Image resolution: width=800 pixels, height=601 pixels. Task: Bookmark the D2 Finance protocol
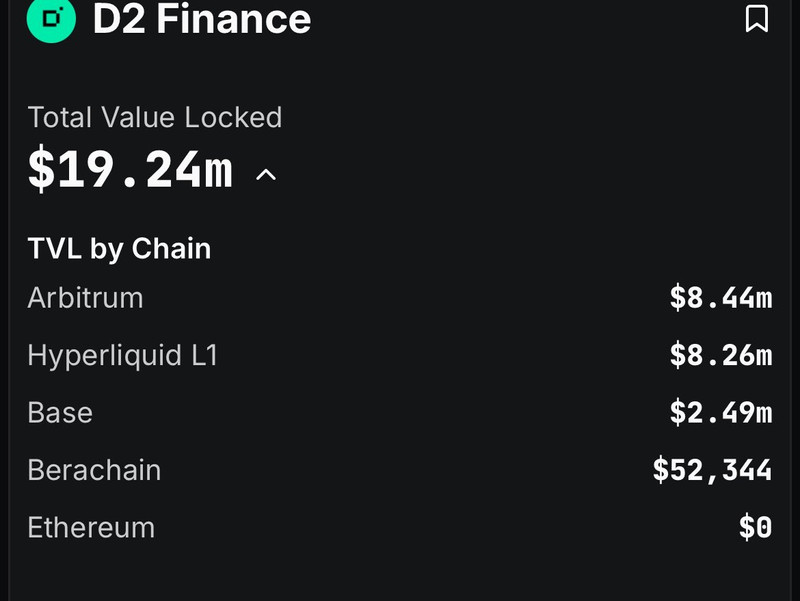[x=757, y=18]
